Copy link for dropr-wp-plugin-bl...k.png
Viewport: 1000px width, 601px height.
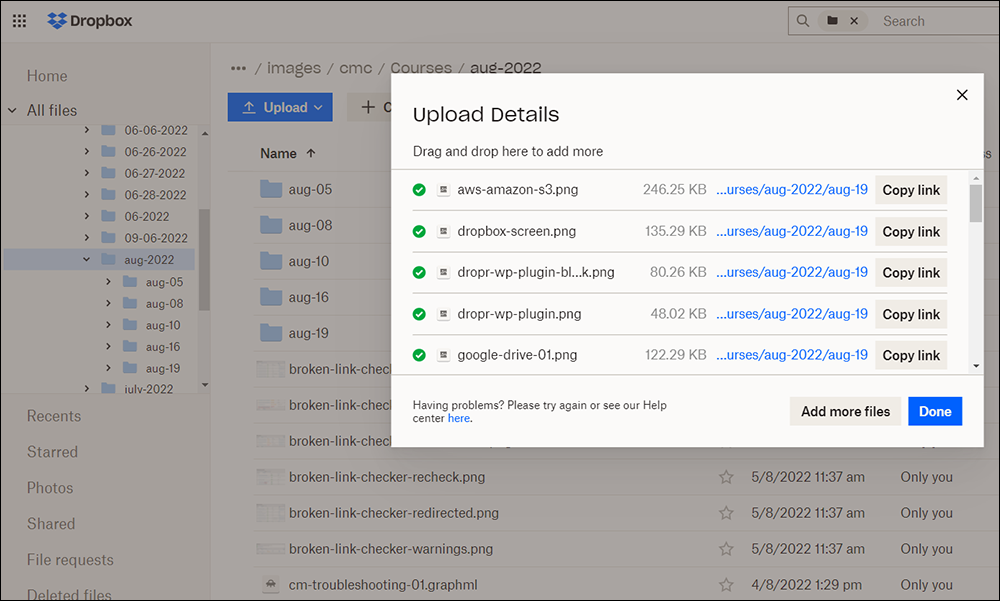click(911, 273)
